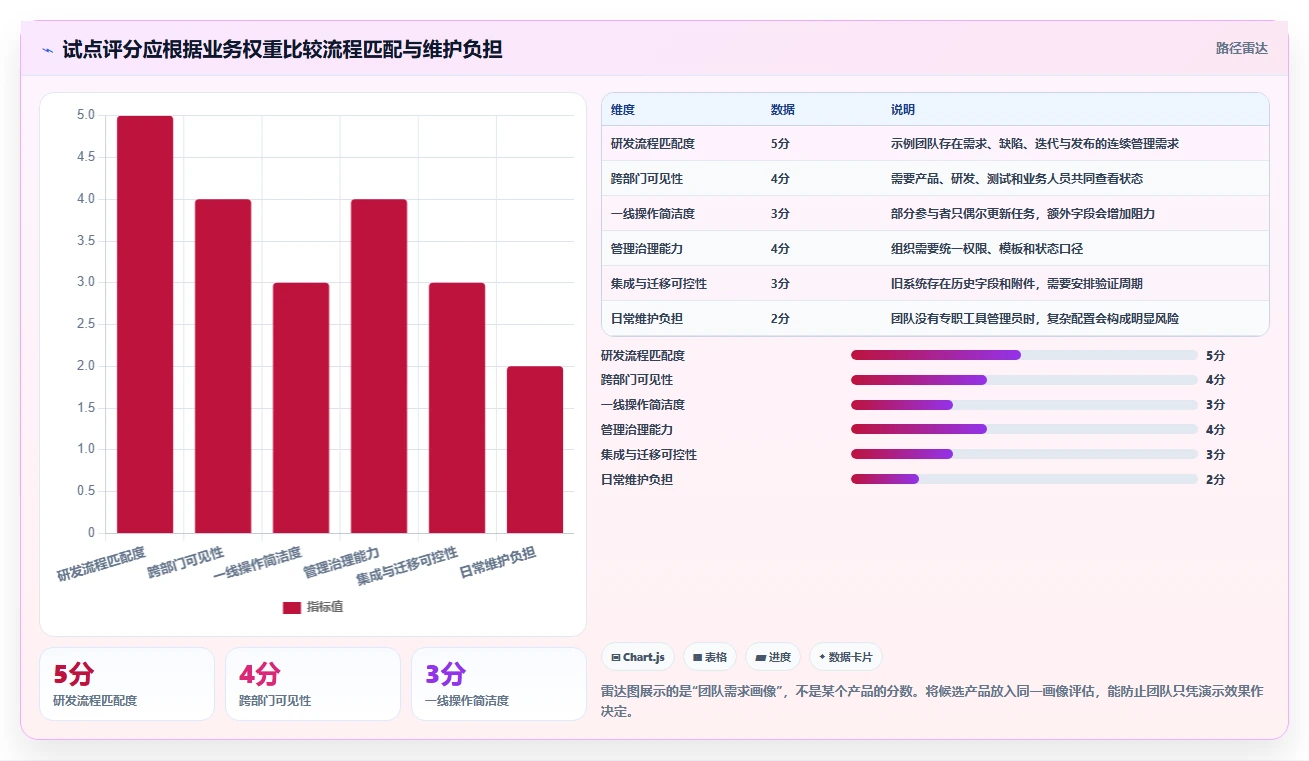
Task: Click the 日常维护负担 bar in chart
Action: [x=535, y=449]
